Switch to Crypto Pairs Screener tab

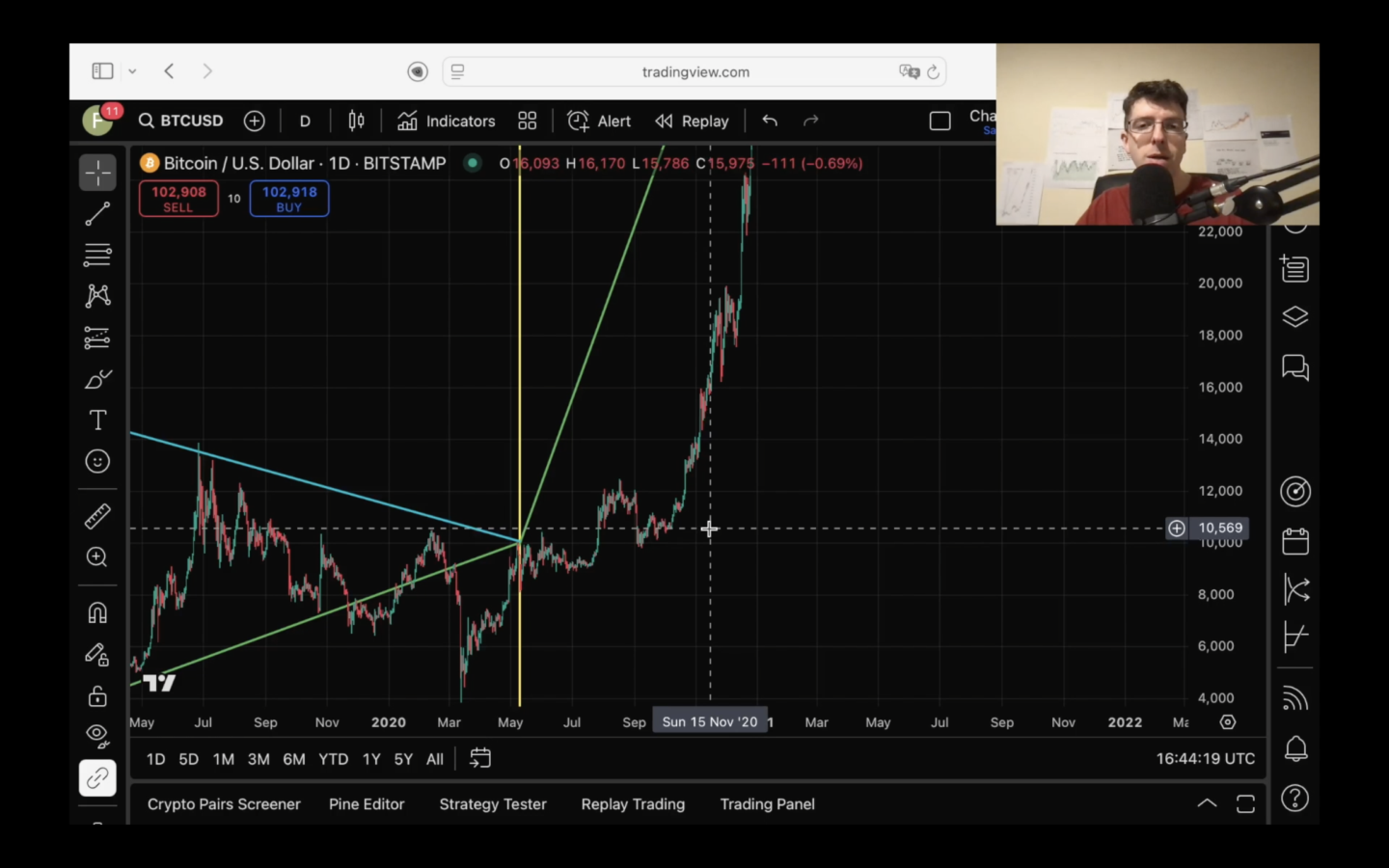pos(224,804)
